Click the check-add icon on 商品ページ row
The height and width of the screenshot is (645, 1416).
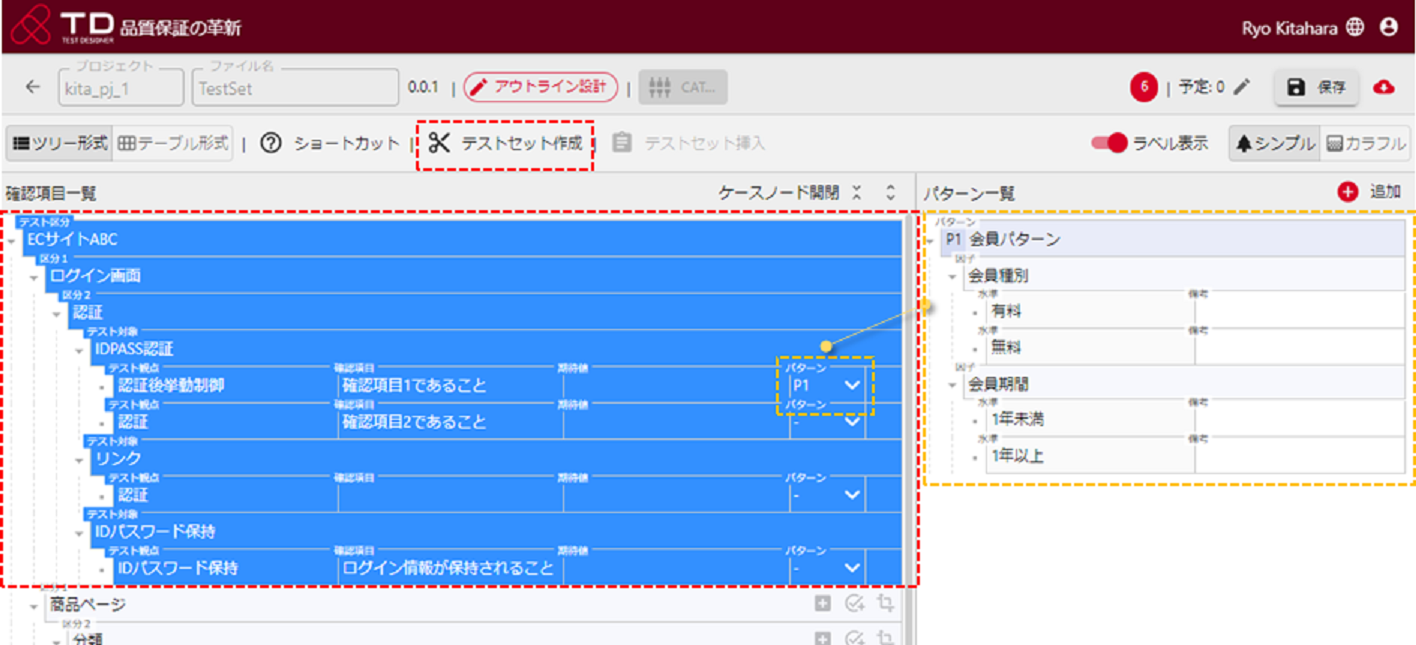click(854, 603)
